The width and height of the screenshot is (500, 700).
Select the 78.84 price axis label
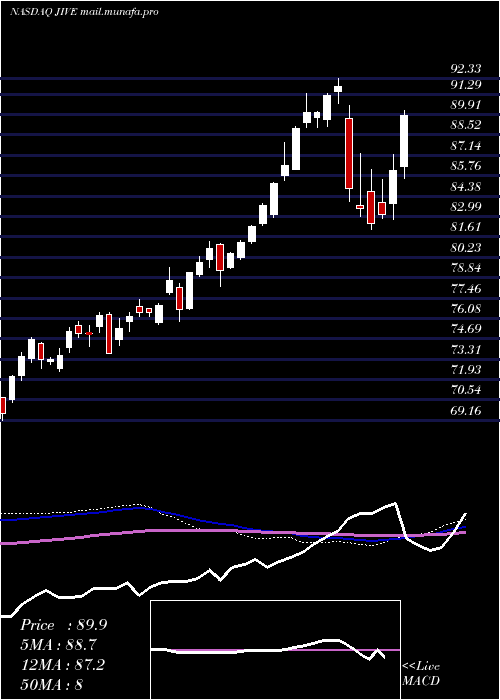tap(466, 268)
